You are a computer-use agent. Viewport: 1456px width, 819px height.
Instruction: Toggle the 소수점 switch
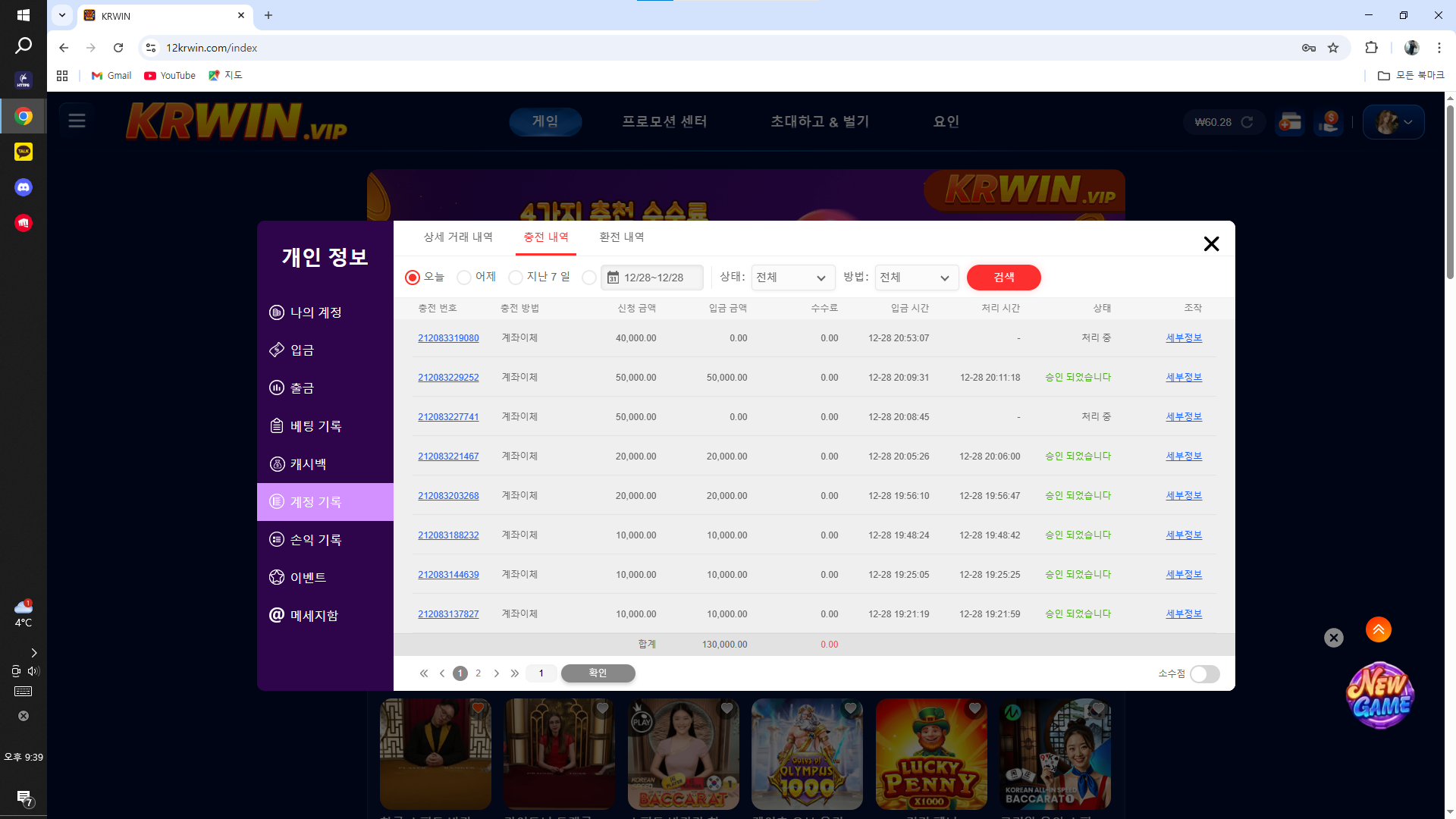click(1204, 674)
